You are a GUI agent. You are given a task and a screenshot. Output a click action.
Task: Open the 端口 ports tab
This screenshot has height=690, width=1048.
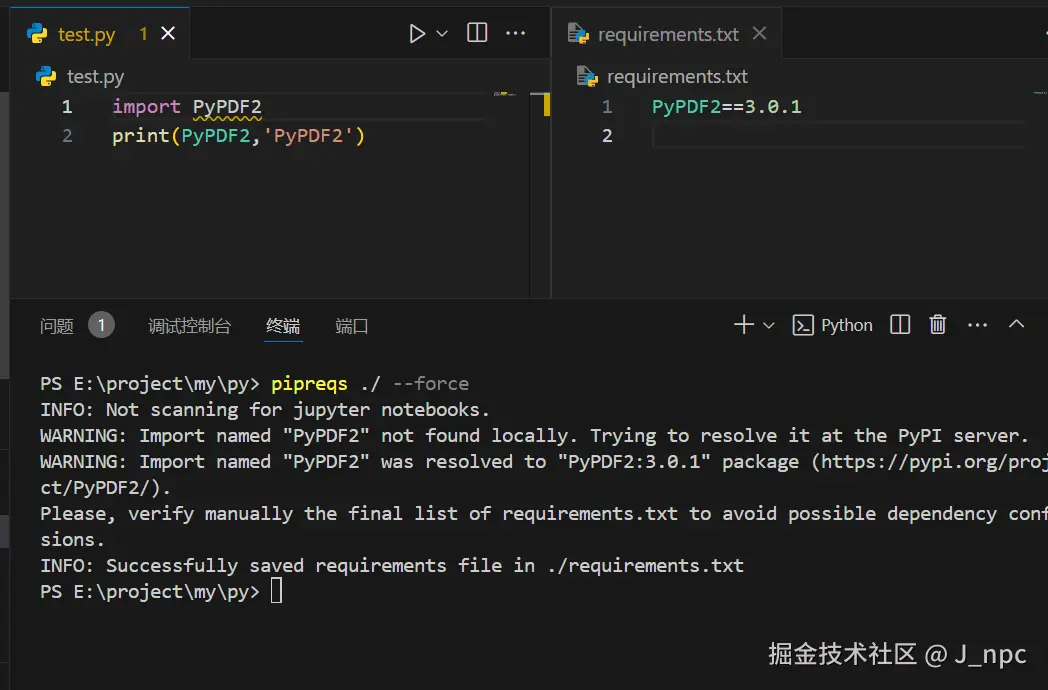352,326
